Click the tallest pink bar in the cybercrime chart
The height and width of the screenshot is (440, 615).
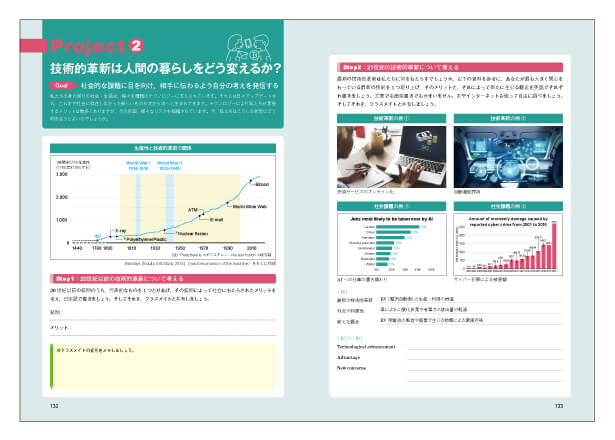tap(554, 247)
